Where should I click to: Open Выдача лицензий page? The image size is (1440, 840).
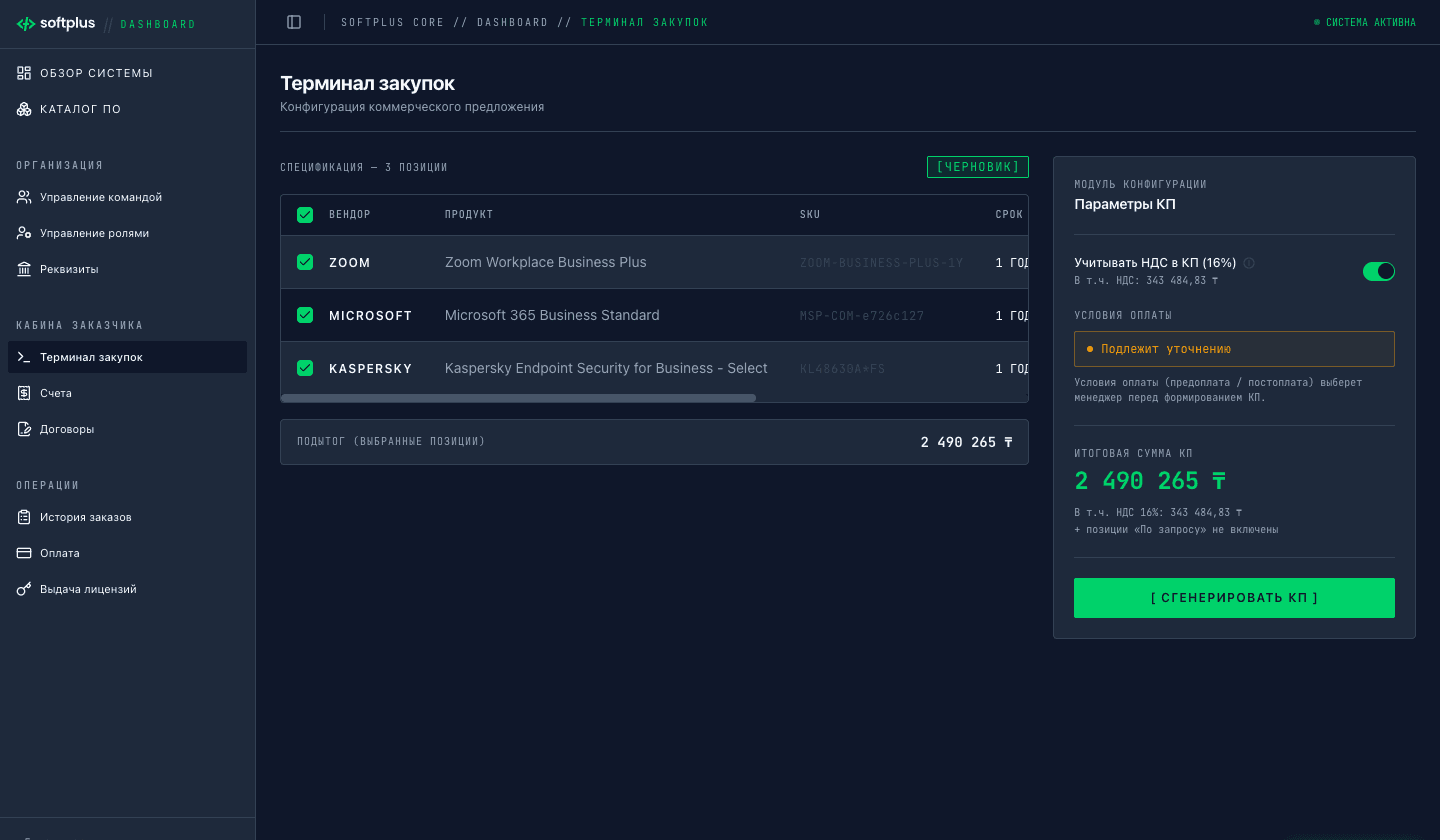(x=128, y=589)
